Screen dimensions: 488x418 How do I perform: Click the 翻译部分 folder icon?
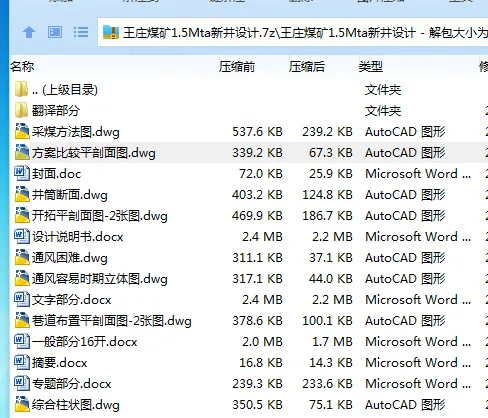tap(22, 110)
